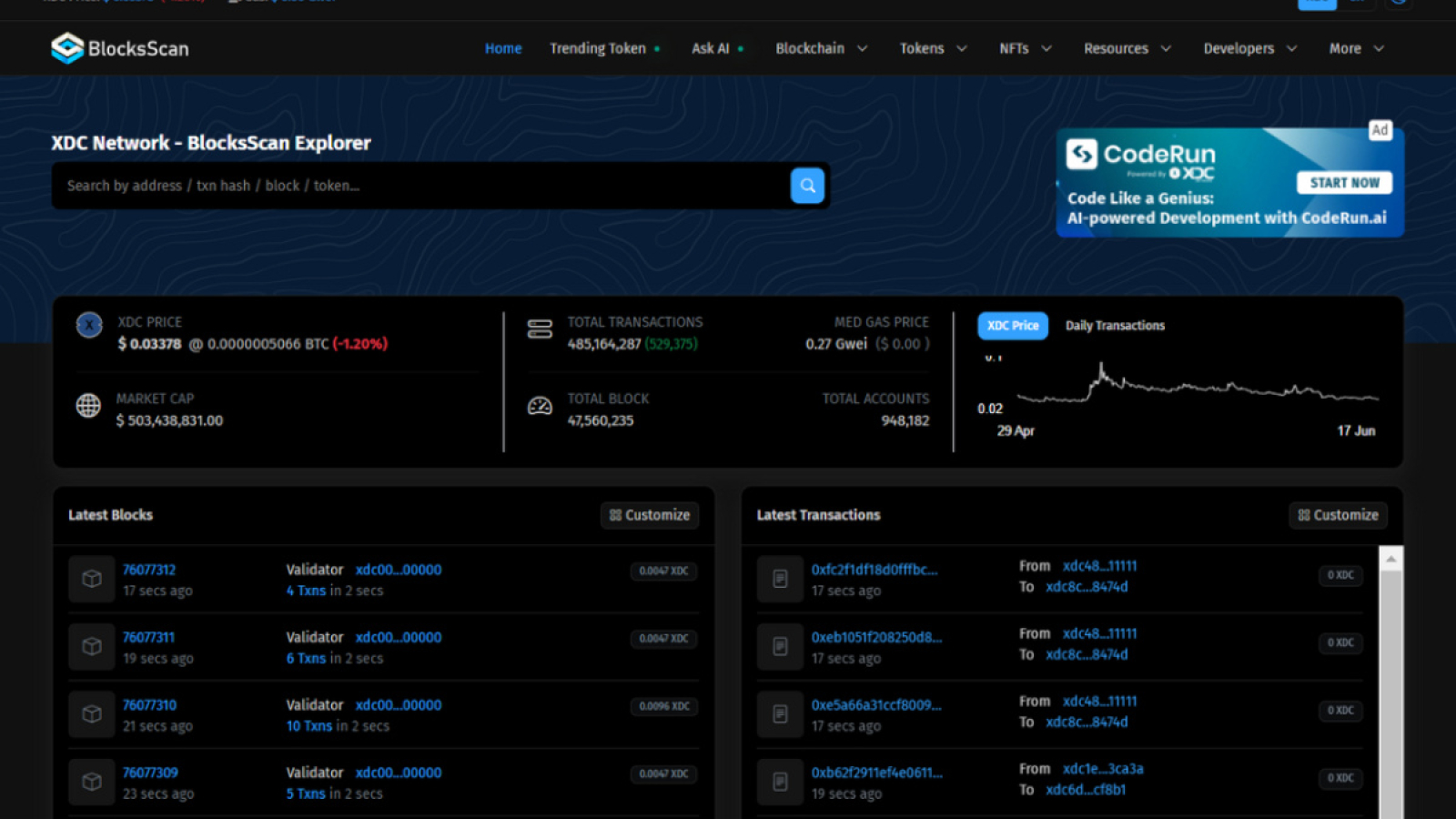Open the Developers dropdown menu
The width and height of the screenshot is (1456, 819).
(x=1250, y=48)
